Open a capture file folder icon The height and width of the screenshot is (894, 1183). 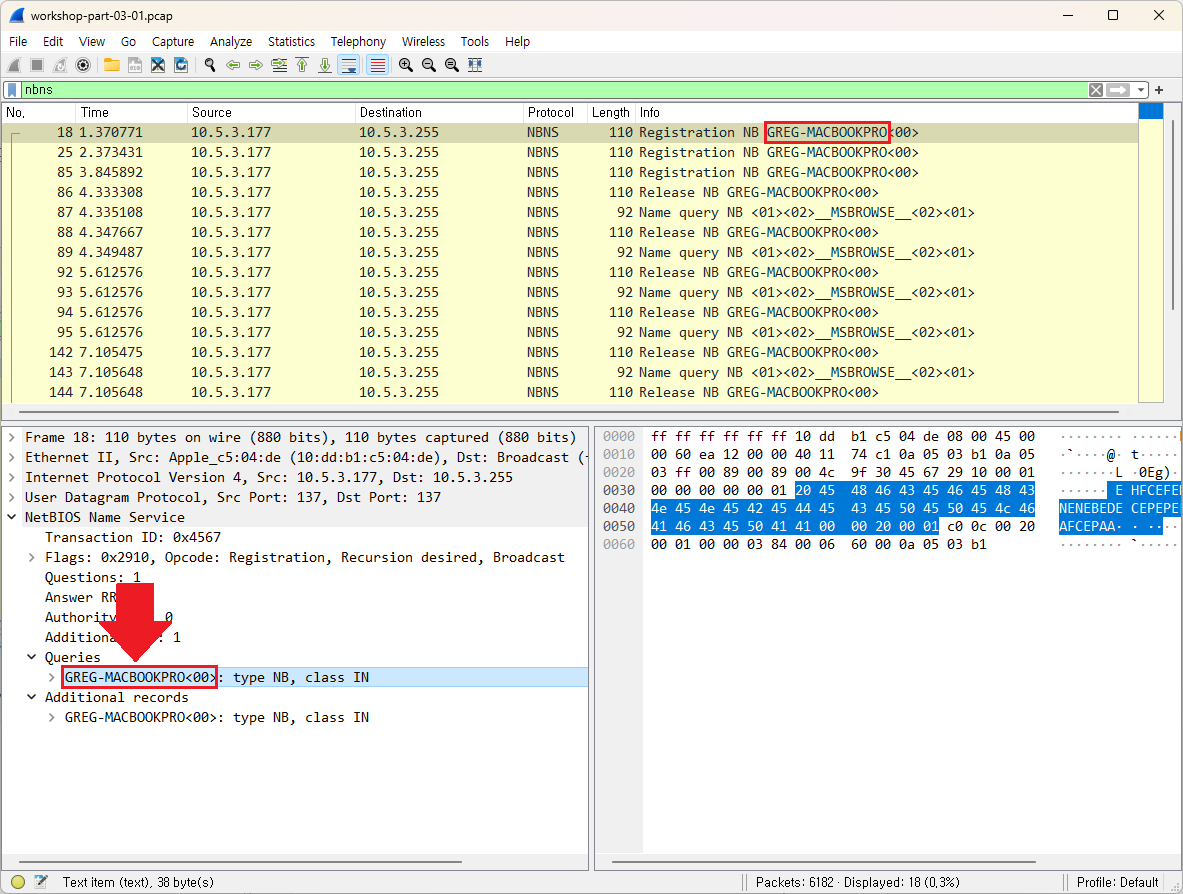pyautogui.click(x=112, y=65)
